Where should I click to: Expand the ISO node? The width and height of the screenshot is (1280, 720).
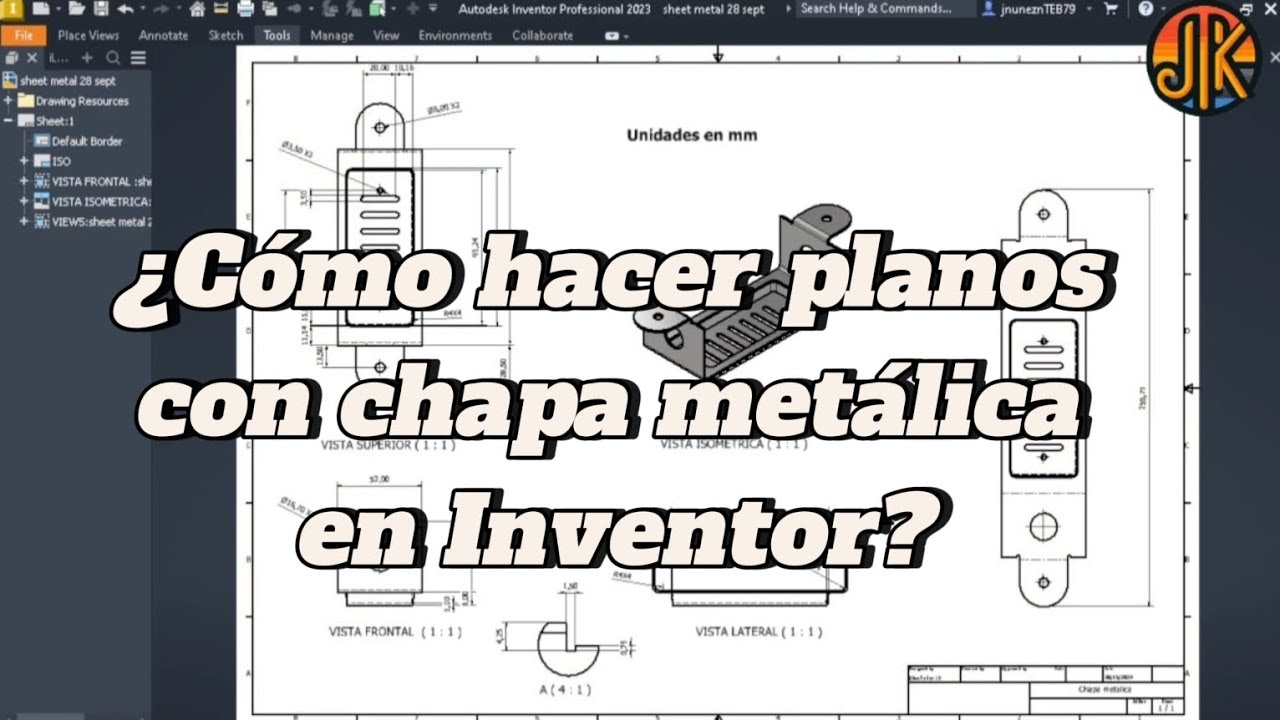[25, 161]
